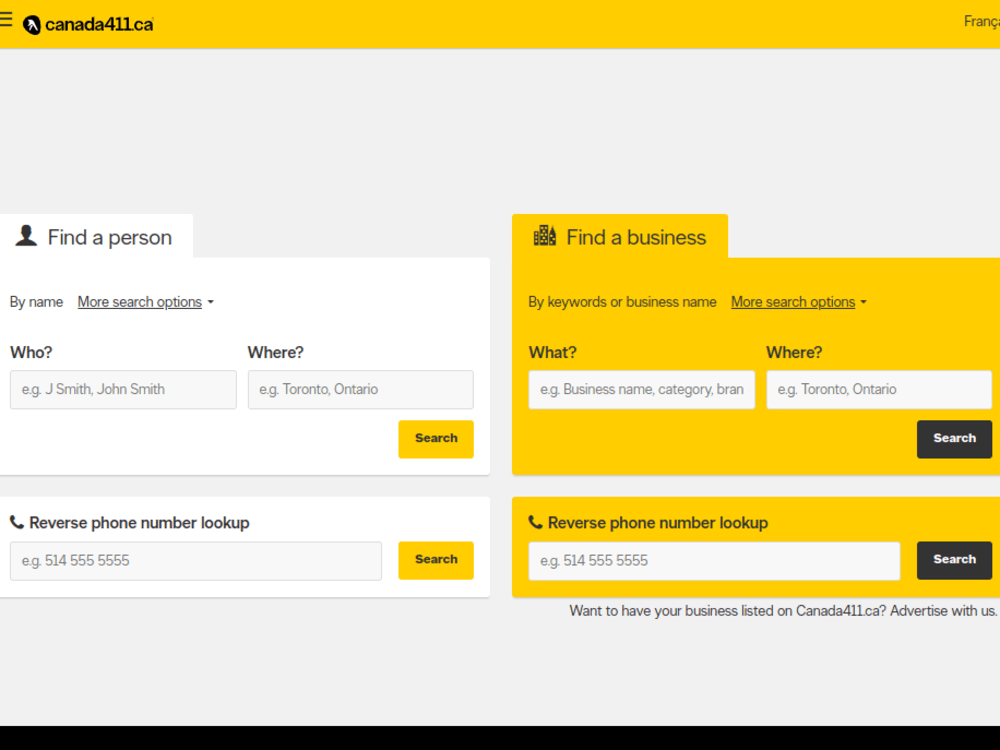Click 'By keywords or business name' label

(x=622, y=302)
